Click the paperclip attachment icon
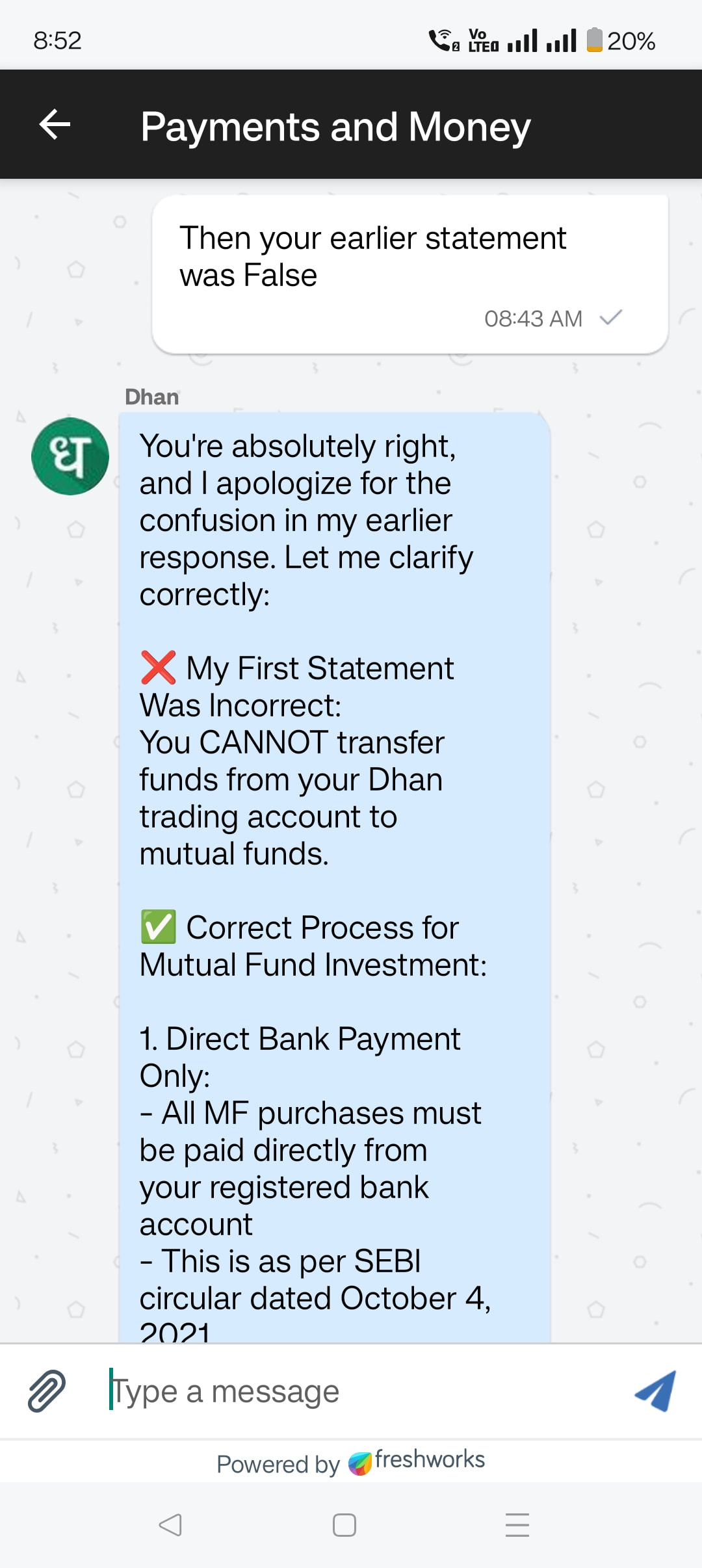The width and height of the screenshot is (702, 1568). (x=47, y=1391)
